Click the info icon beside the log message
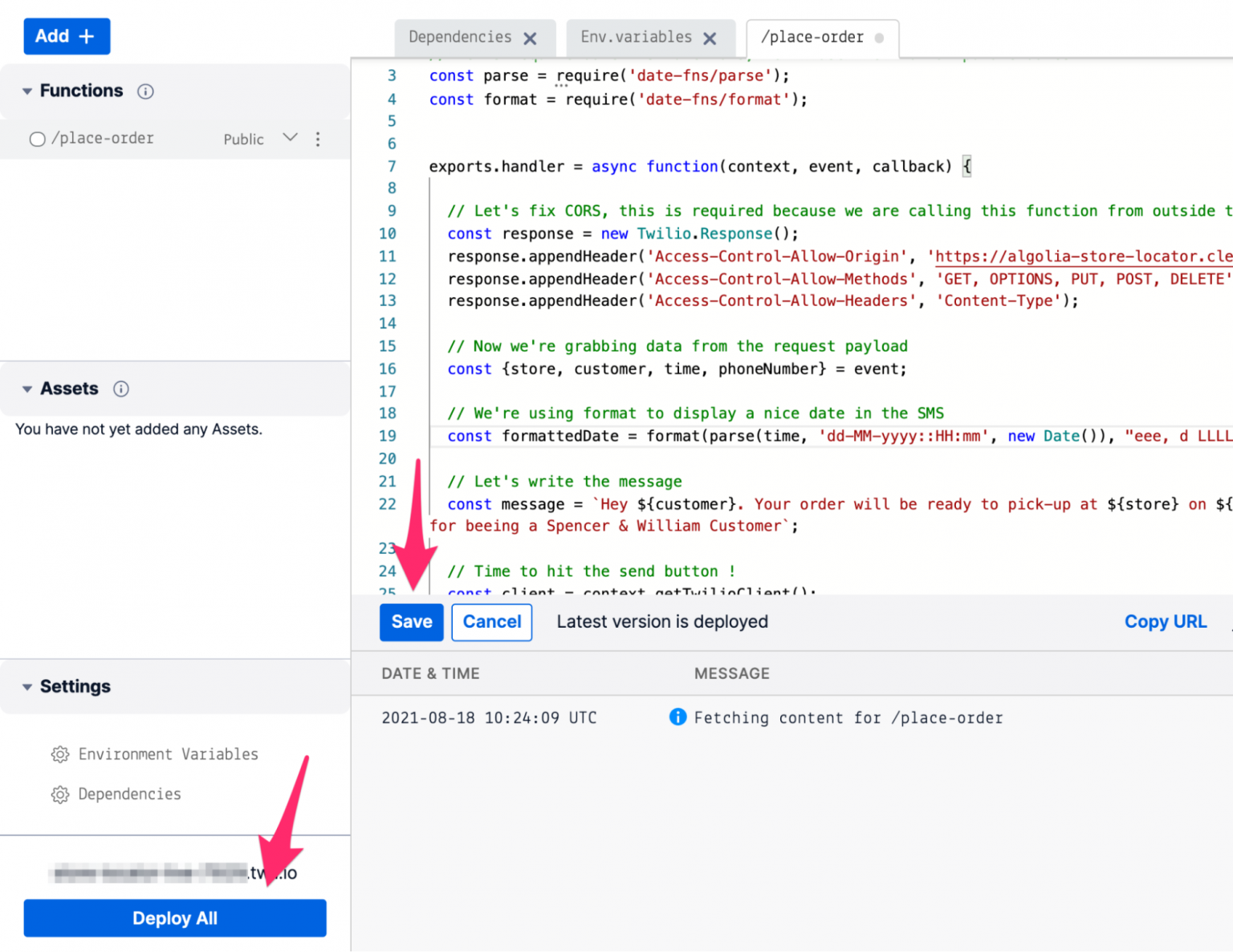This screenshot has width=1233, height=952. click(678, 717)
